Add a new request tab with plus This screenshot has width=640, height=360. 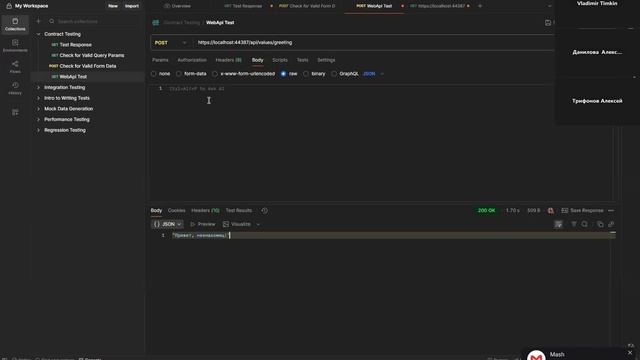point(480,6)
